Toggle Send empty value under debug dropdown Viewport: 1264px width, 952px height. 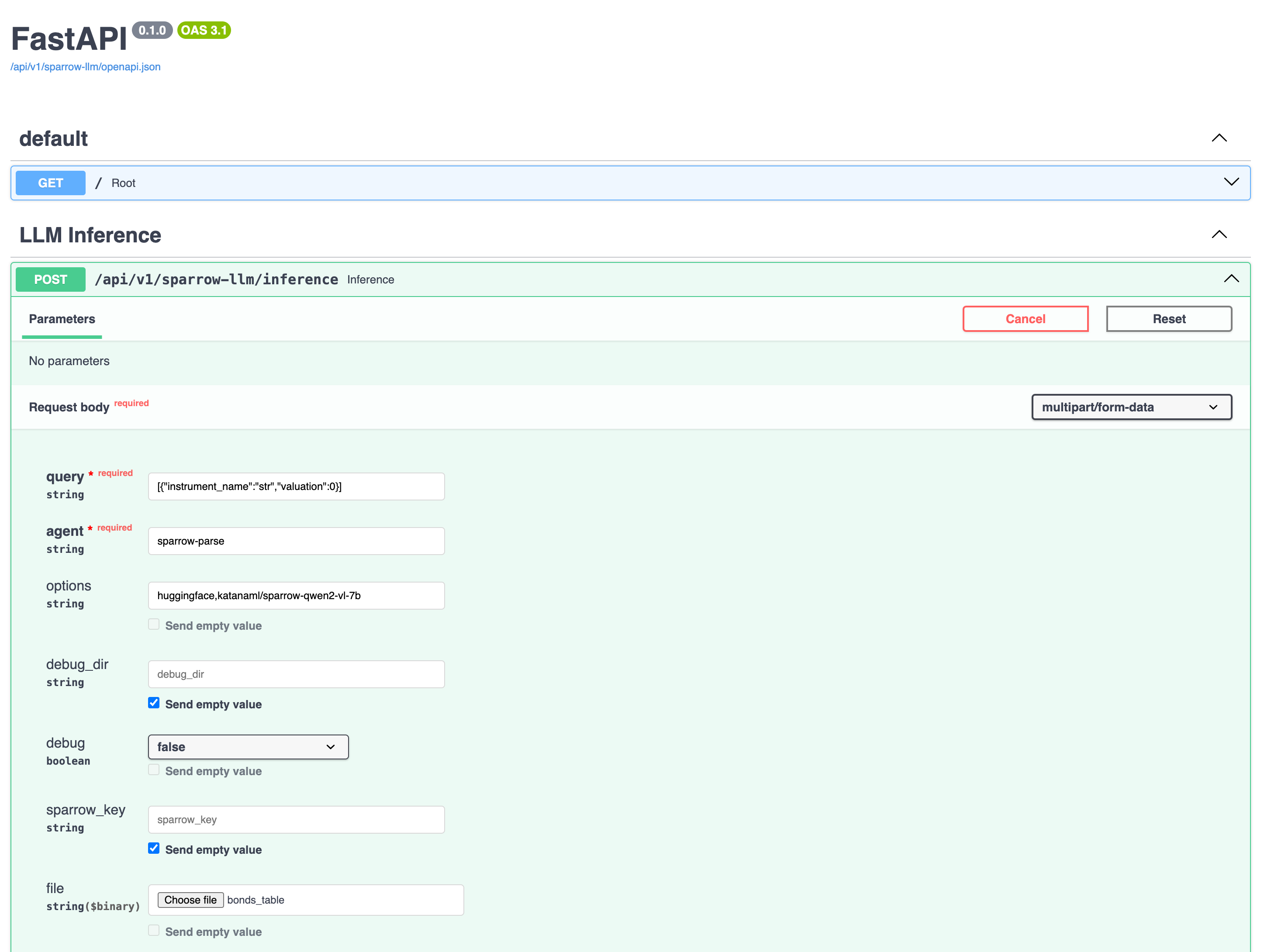(x=154, y=770)
